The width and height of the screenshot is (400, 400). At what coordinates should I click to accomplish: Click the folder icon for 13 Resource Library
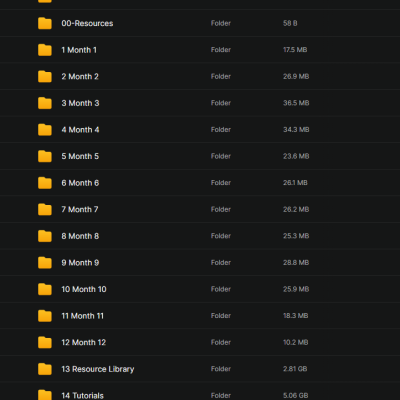(45, 369)
